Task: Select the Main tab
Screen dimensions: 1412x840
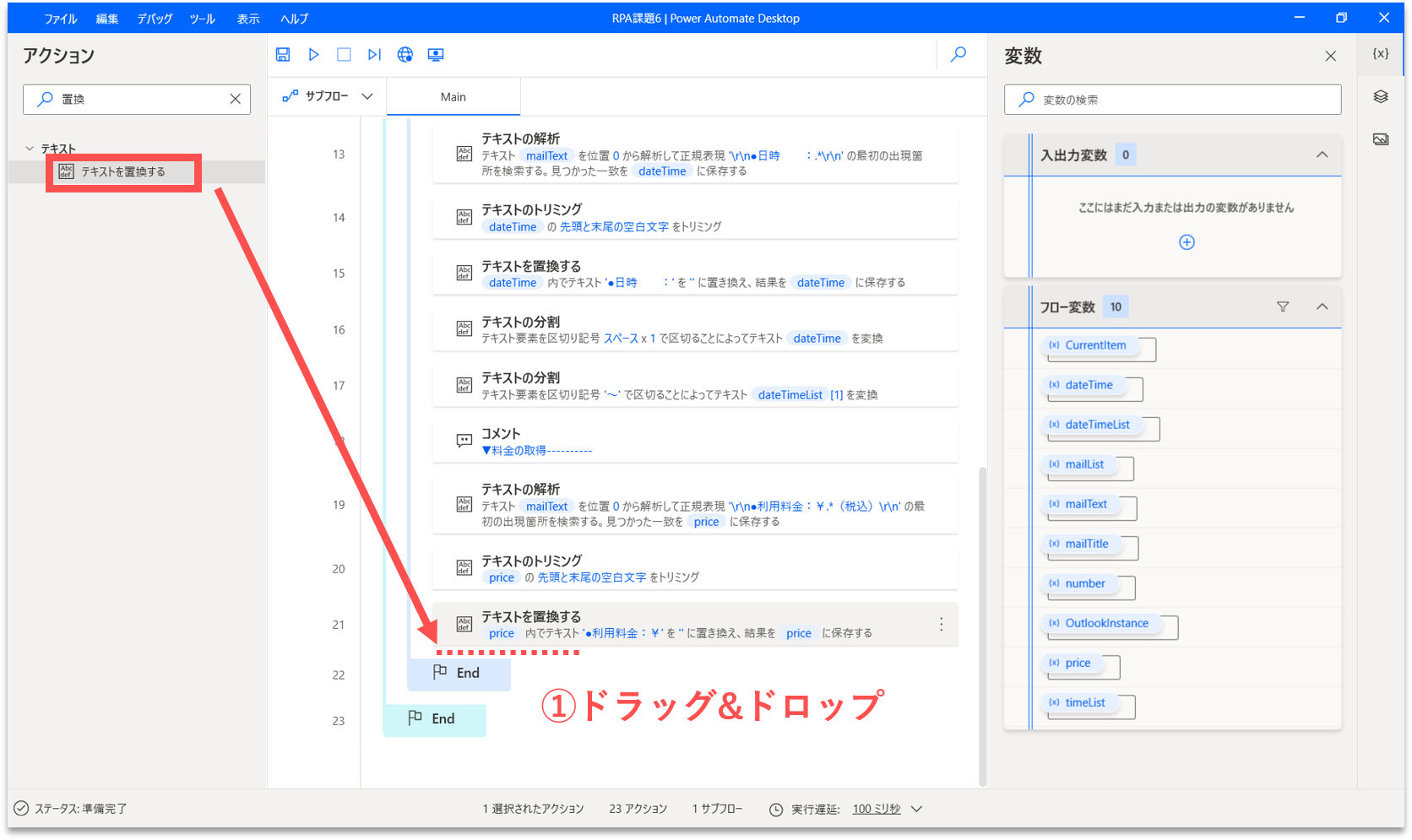Action: (453, 97)
